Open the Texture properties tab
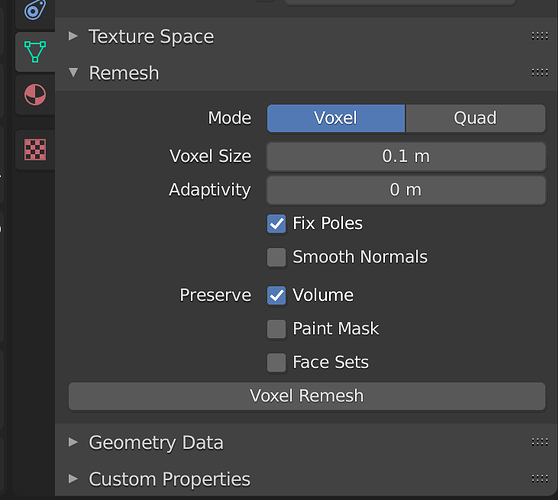This screenshot has width=558, height=500. 35,149
